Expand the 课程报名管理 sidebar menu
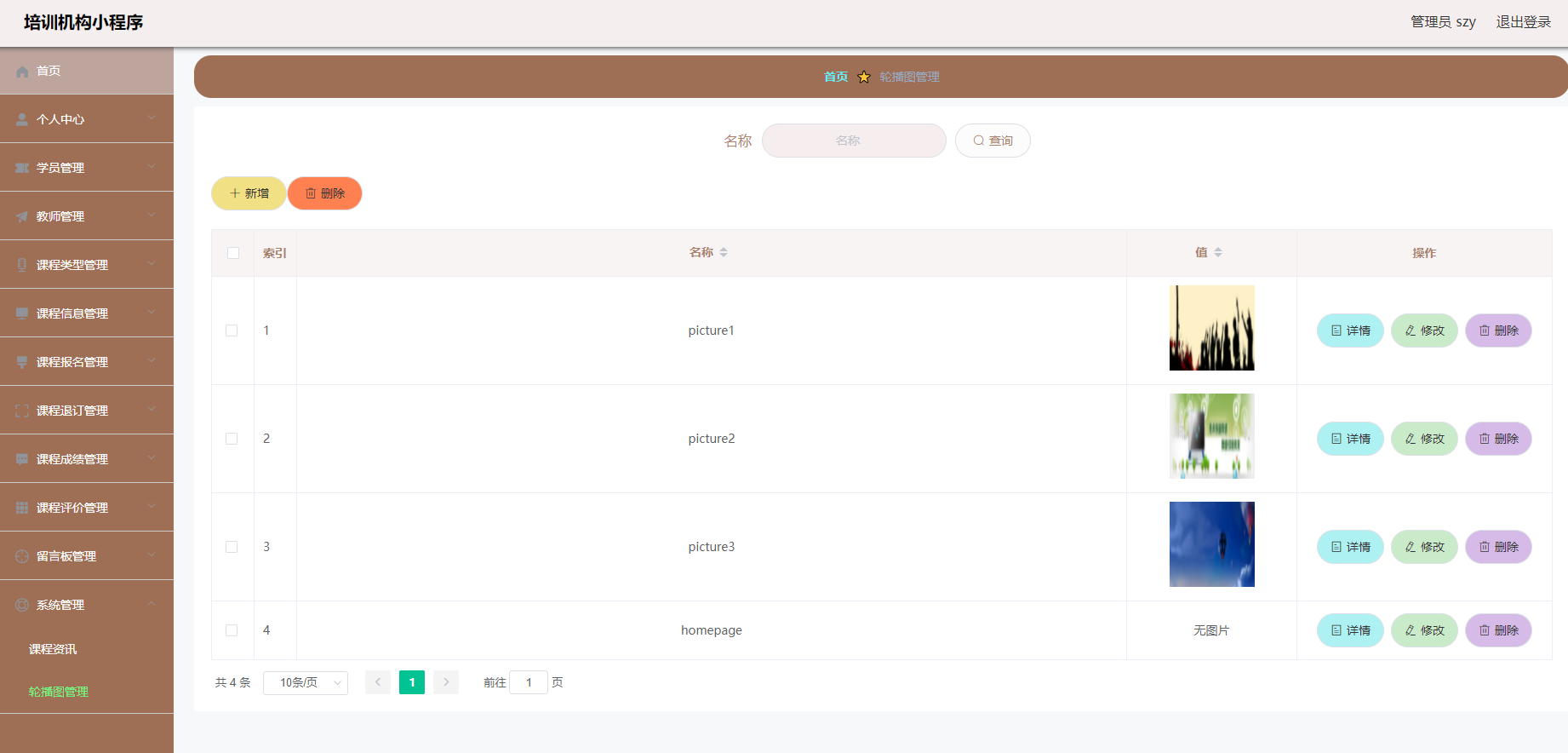 [87, 362]
